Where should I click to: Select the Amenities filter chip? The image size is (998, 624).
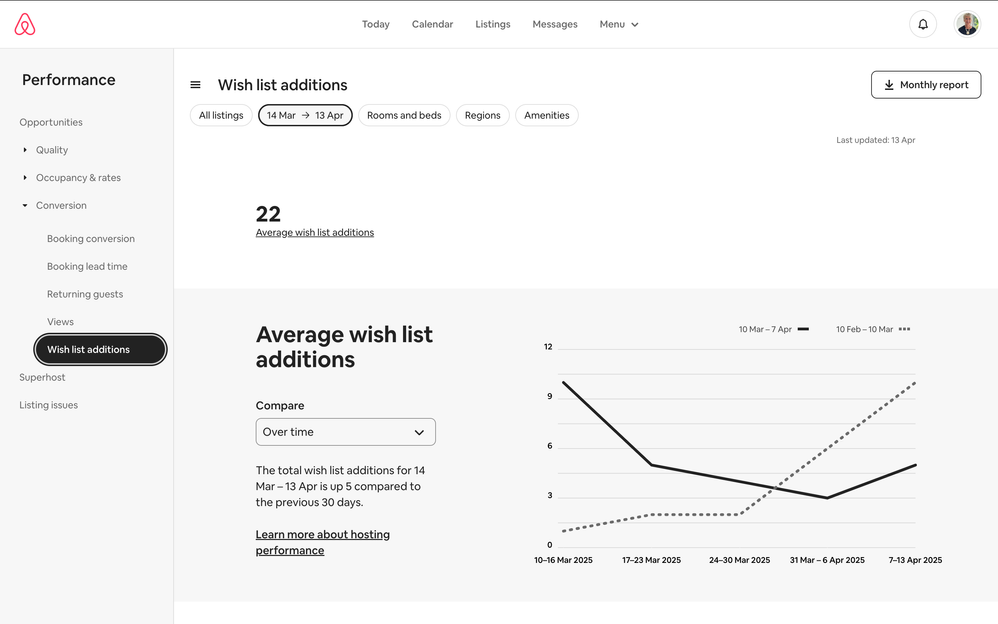546,116
